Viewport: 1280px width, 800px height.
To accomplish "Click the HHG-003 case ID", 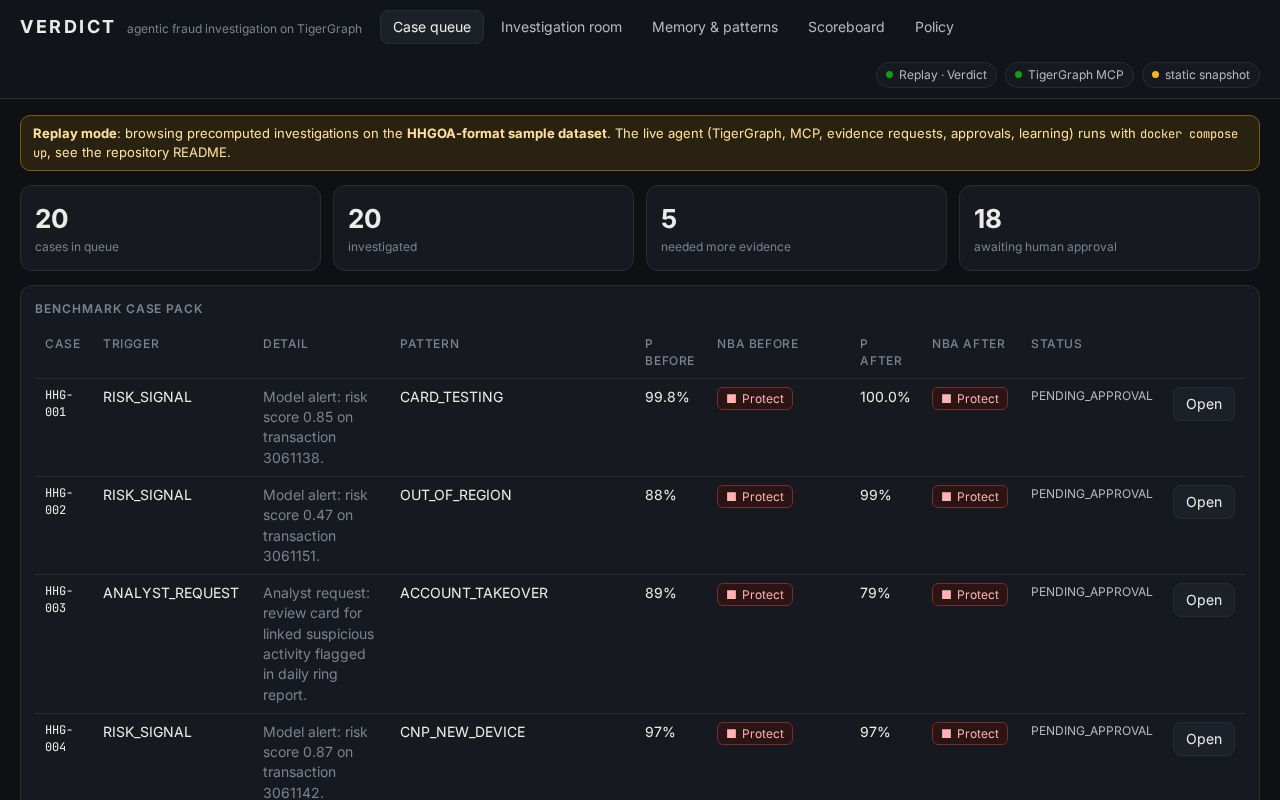I will (59, 600).
